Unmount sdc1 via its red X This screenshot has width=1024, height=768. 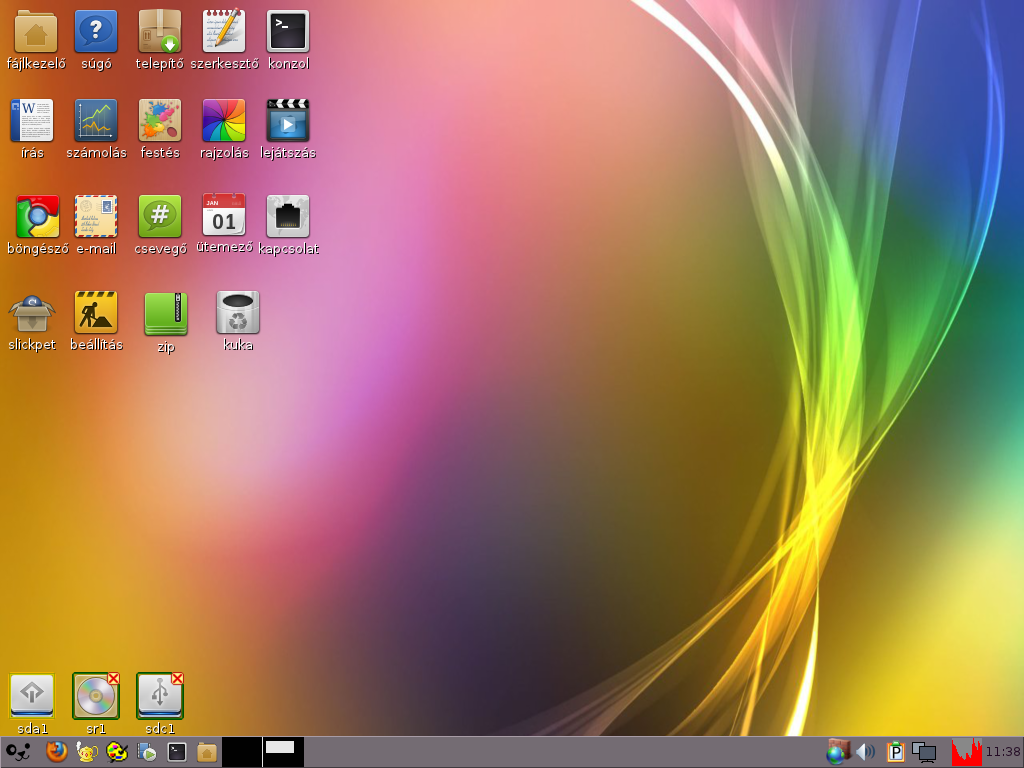[x=178, y=679]
